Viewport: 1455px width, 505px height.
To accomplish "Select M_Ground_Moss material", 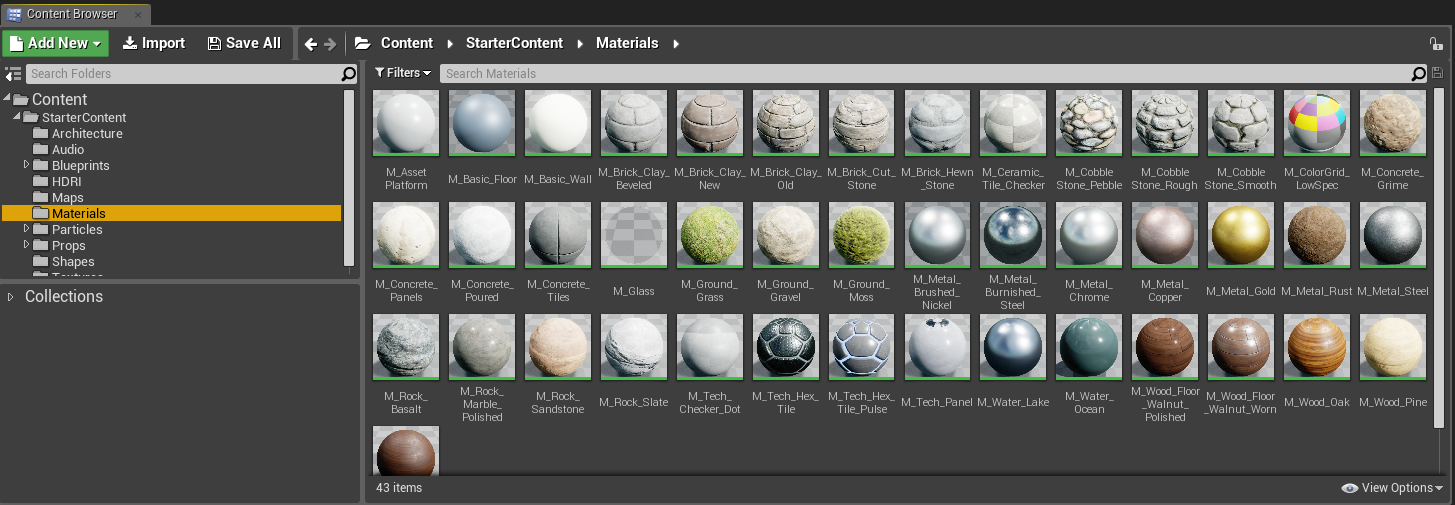I will [862, 253].
